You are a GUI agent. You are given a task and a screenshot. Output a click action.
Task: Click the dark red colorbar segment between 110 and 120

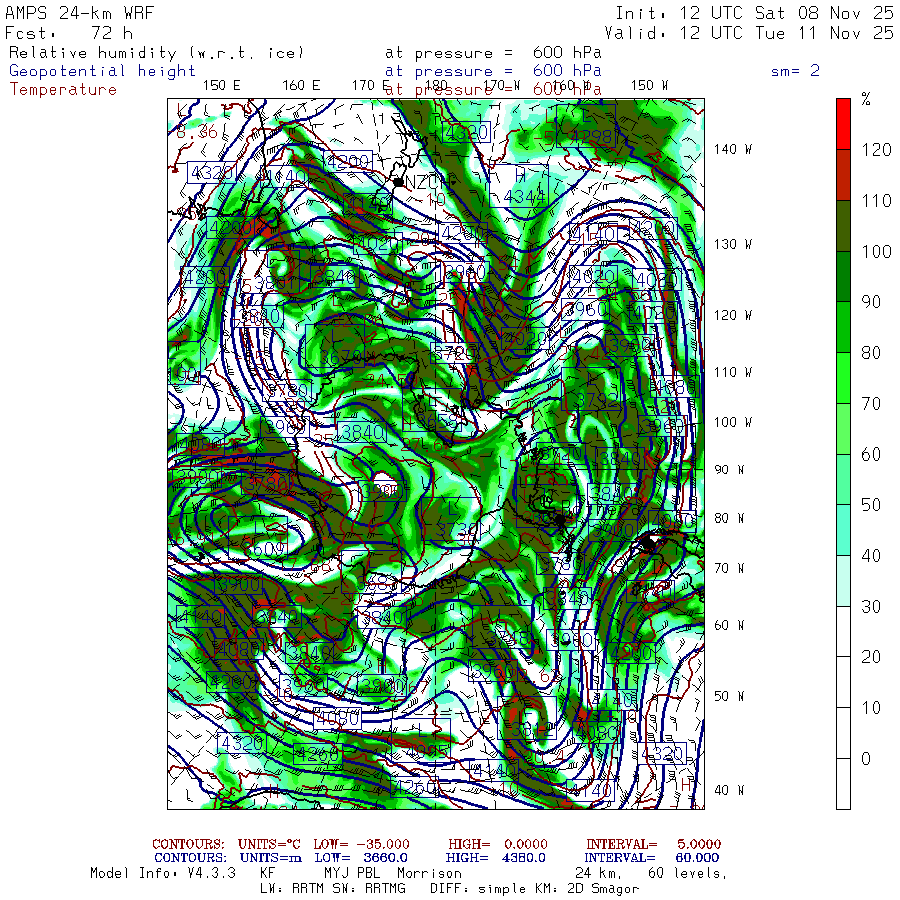843,175
